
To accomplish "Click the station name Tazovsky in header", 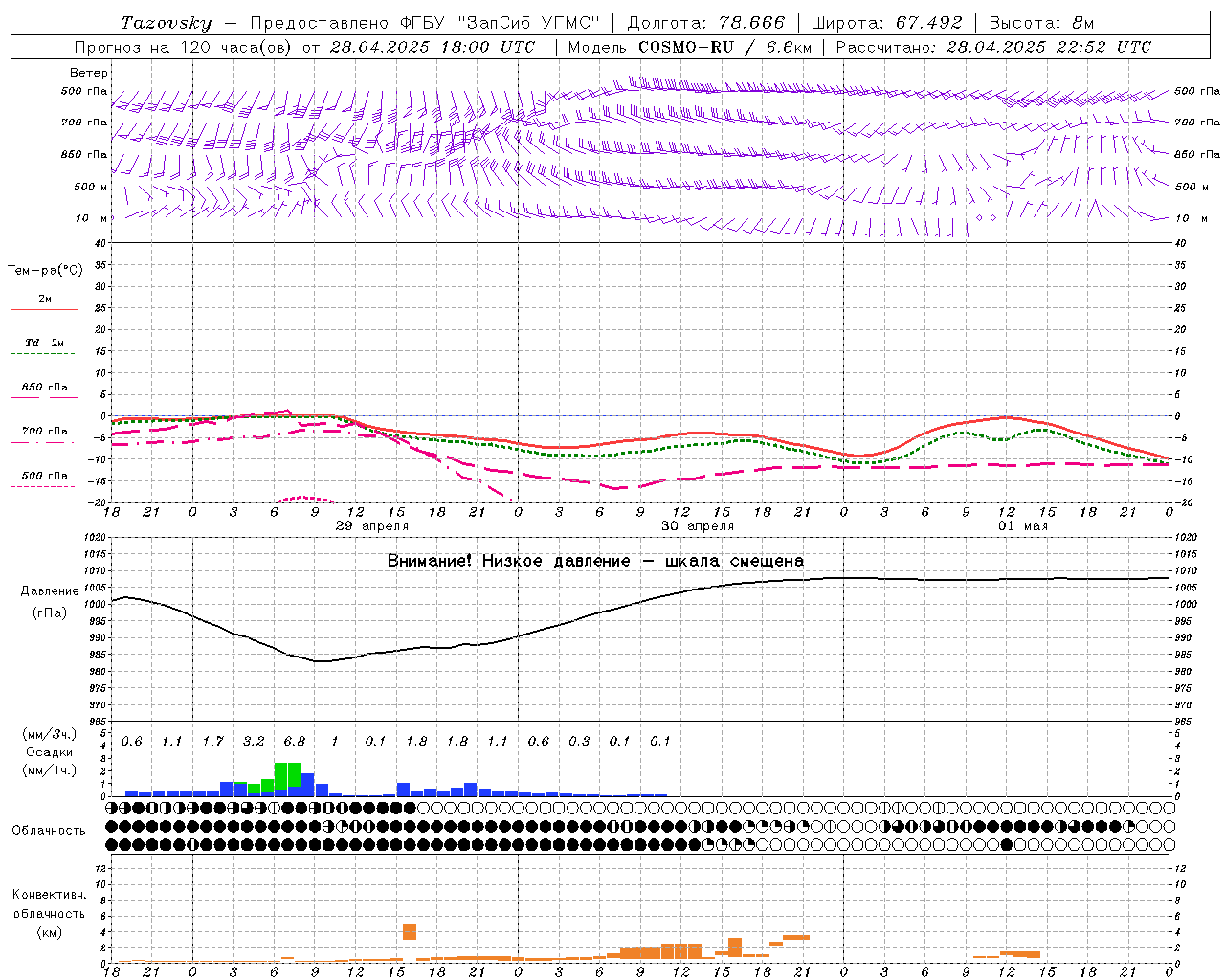I will (x=166, y=23).
